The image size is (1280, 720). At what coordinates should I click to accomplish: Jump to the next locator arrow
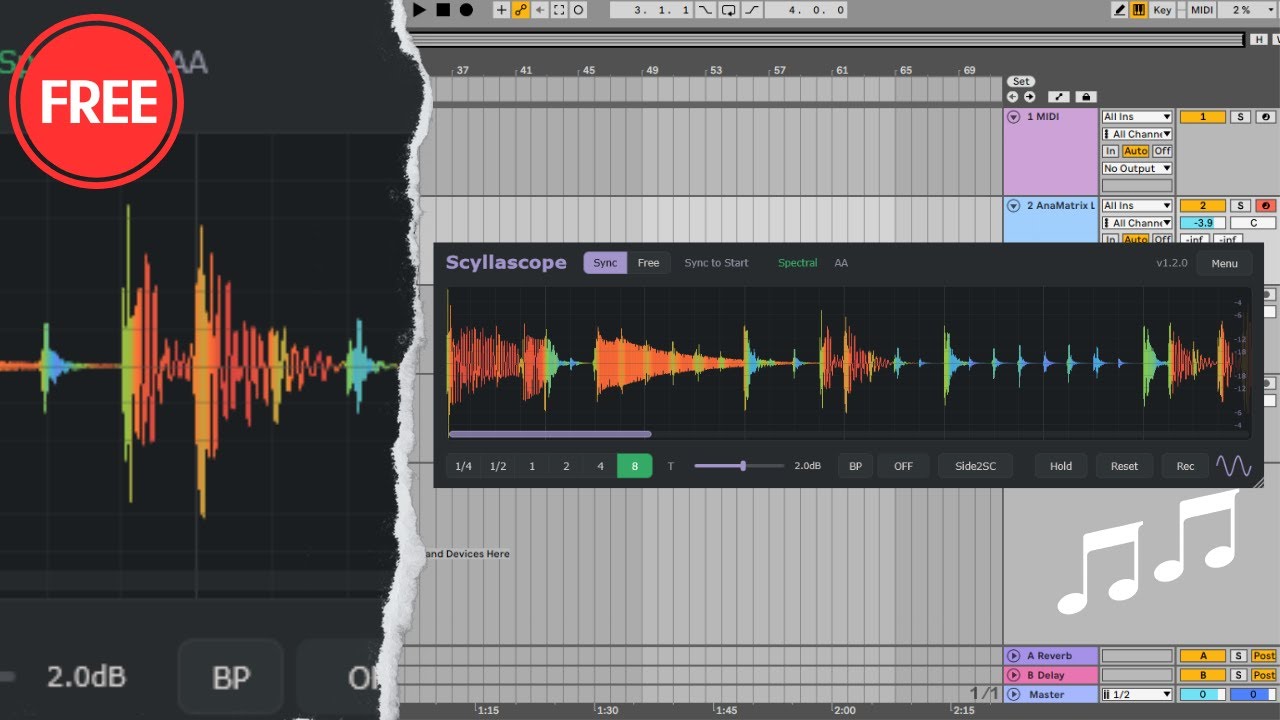[1029, 97]
